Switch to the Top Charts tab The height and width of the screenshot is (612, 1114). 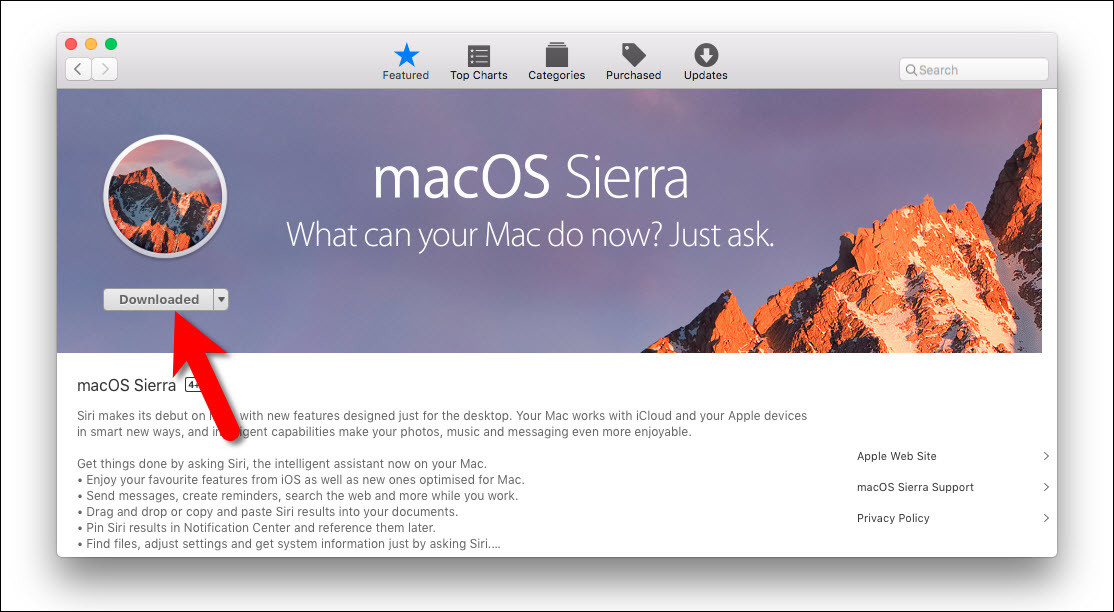[478, 63]
